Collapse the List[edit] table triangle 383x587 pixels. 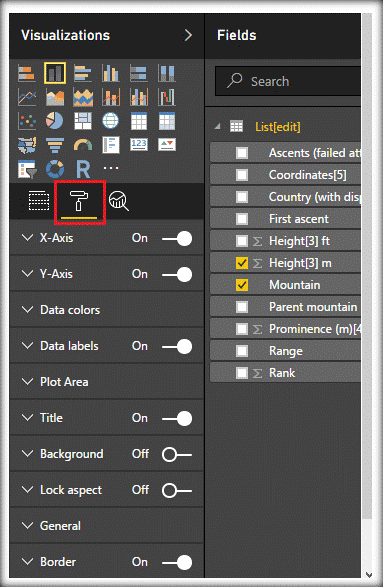point(218,127)
